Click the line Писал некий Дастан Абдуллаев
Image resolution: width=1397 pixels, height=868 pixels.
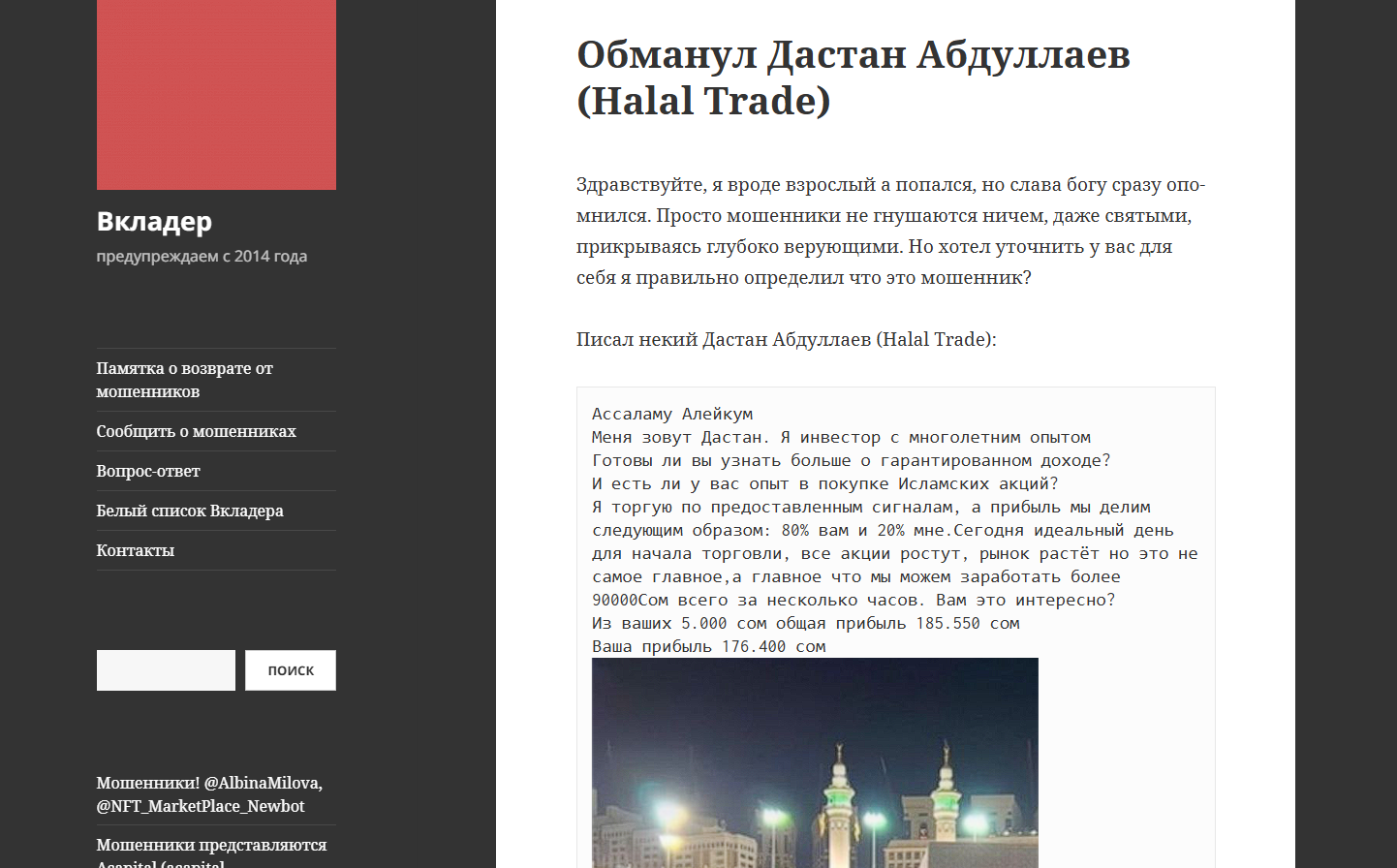click(787, 339)
